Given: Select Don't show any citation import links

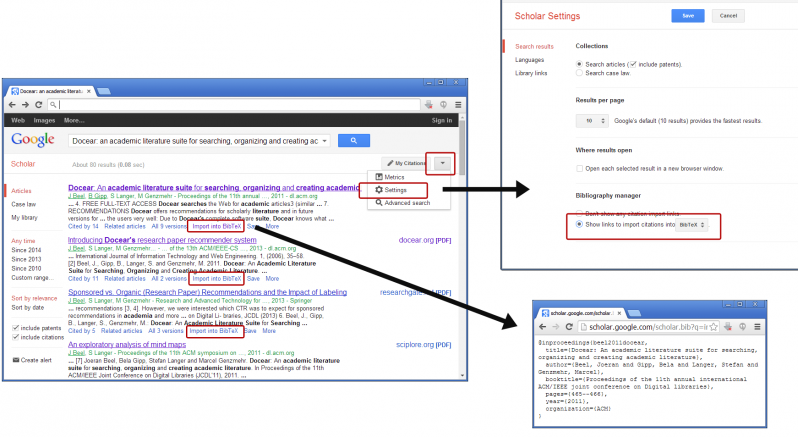Looking at the screenshot, I should point(579,213).
